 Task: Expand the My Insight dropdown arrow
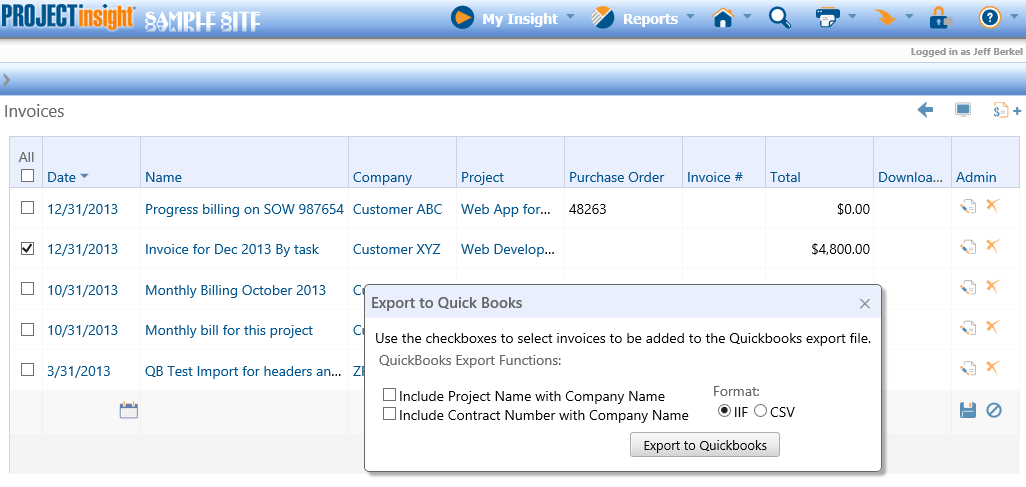tap(570, 17)
